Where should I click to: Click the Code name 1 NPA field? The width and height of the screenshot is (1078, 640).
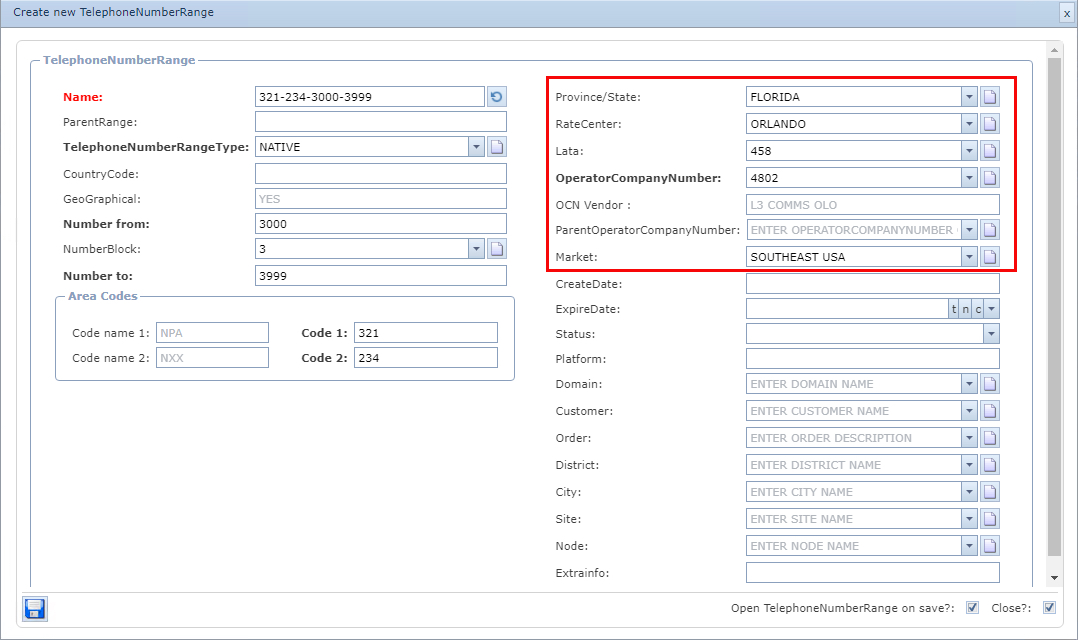pos(212,333)
